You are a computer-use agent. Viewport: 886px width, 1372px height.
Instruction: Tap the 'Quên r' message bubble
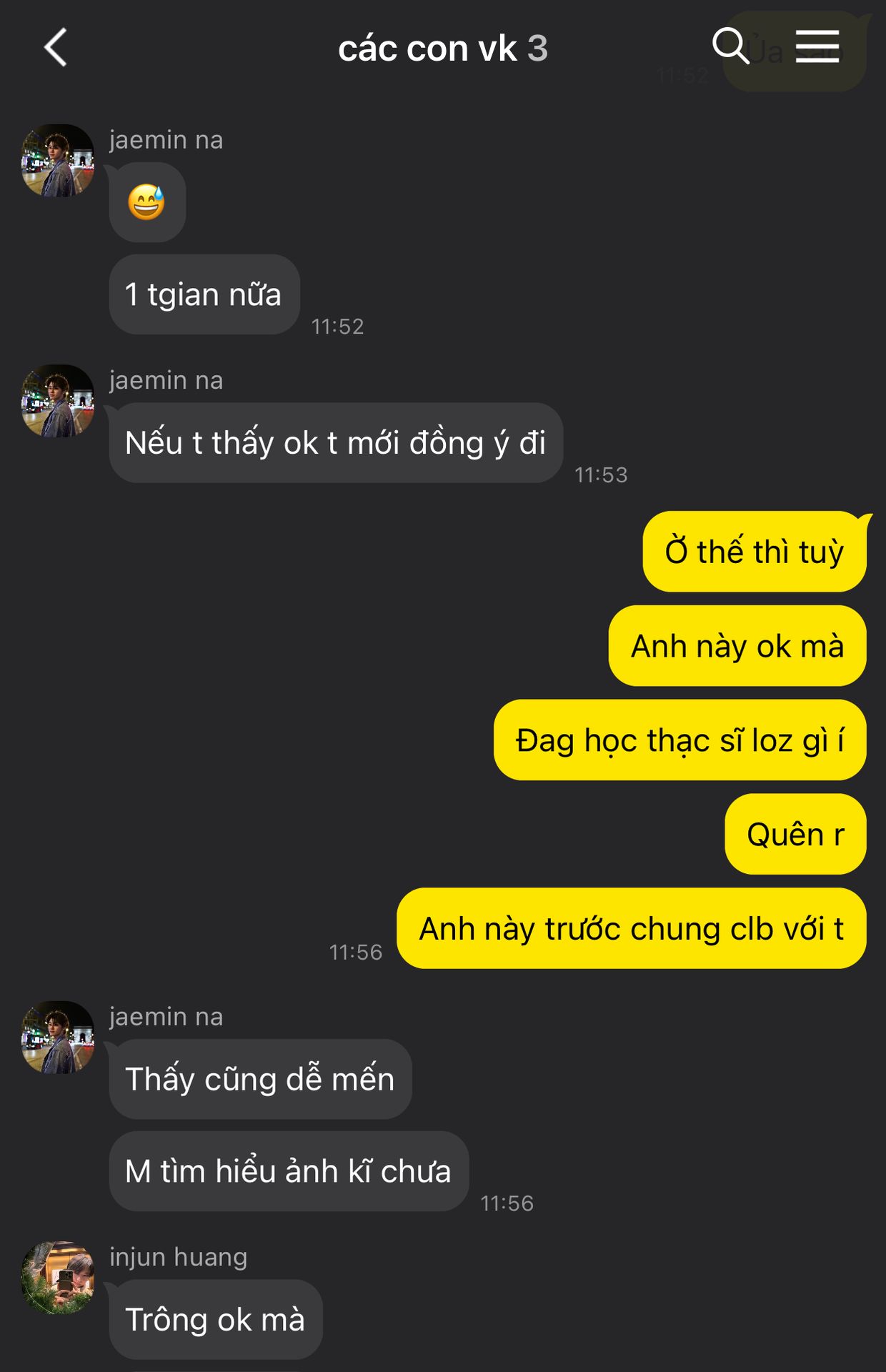[795, 835]
